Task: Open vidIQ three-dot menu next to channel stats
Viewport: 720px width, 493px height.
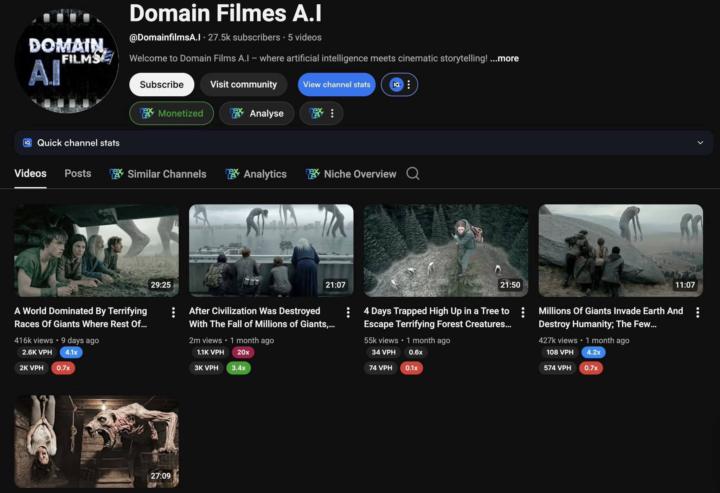Action: pos(409,84)
